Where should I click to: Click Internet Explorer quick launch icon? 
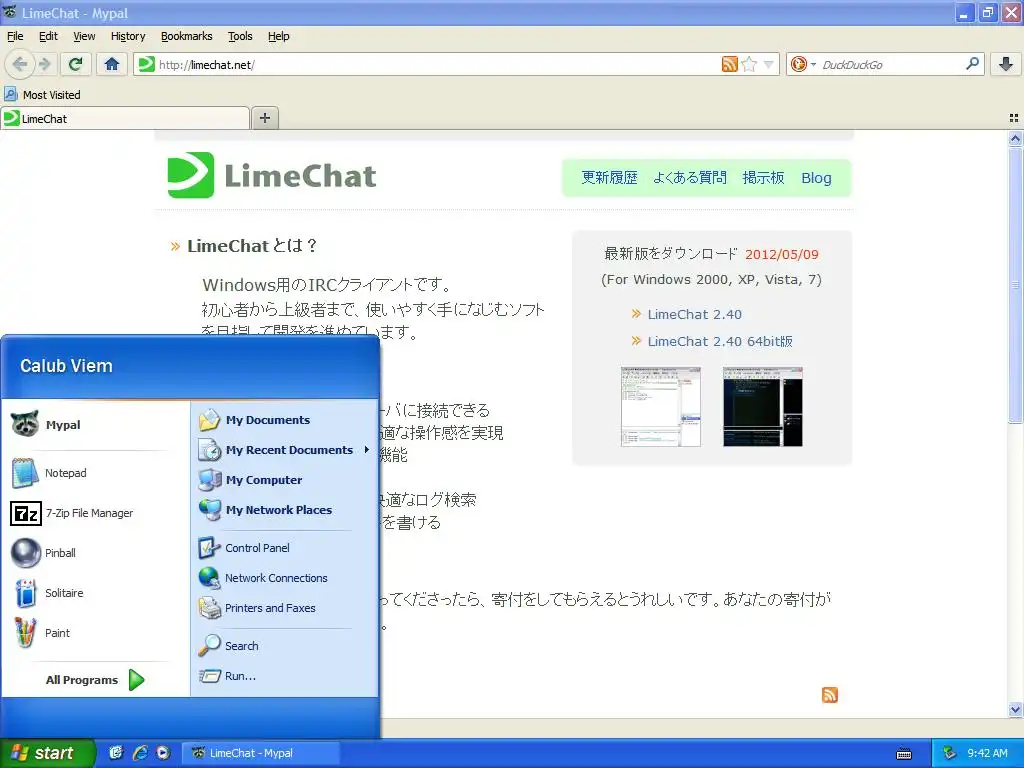pos(140,753)
